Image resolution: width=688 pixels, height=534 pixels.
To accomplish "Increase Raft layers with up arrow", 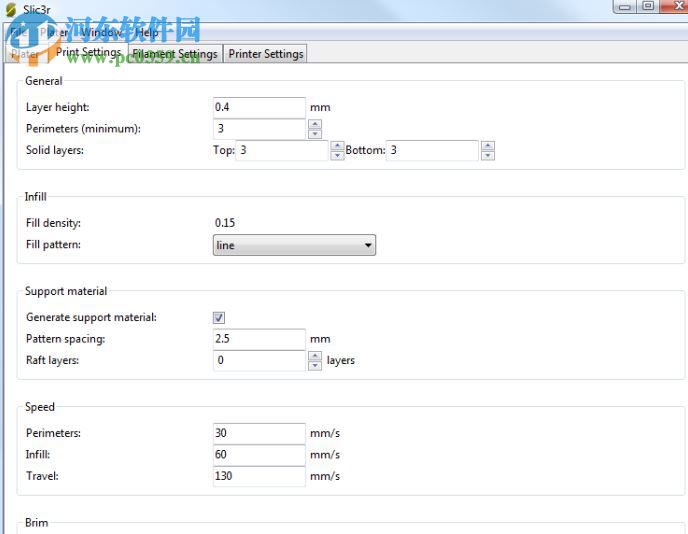I will tap(315, 356).
